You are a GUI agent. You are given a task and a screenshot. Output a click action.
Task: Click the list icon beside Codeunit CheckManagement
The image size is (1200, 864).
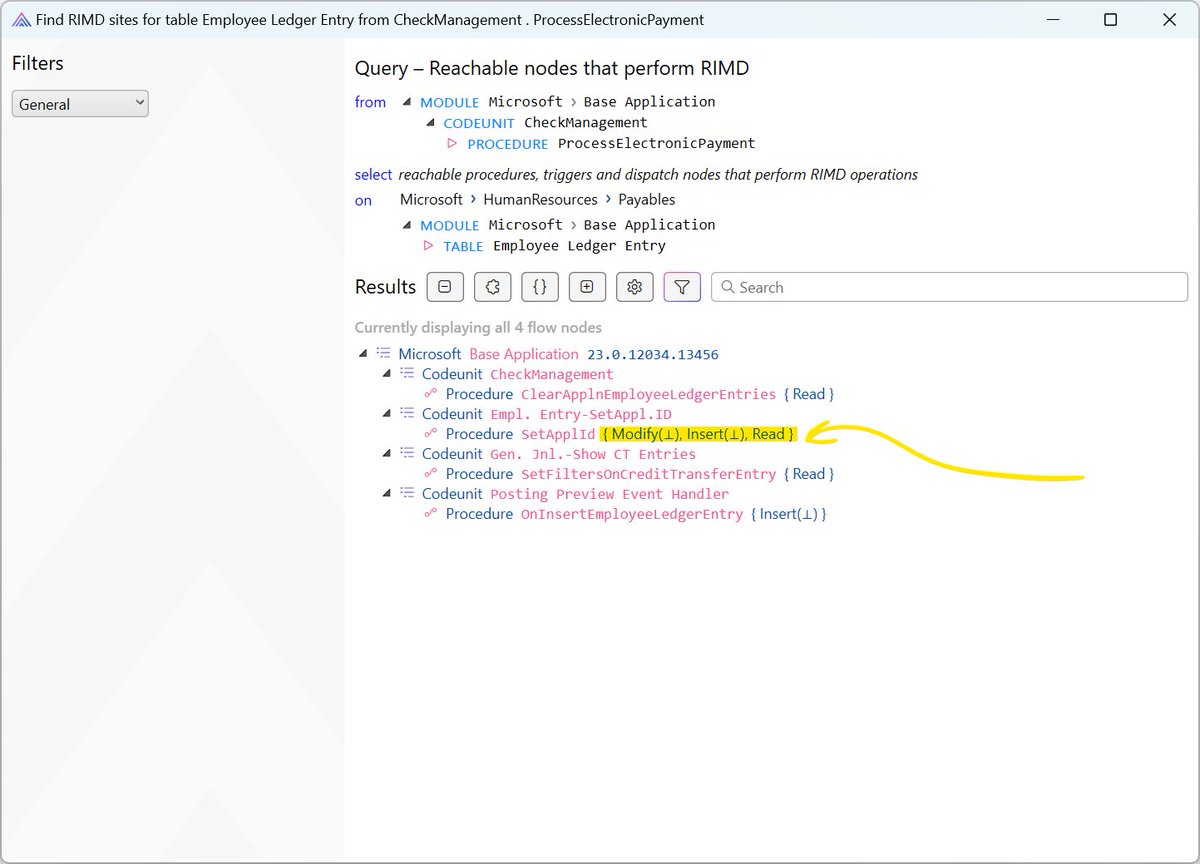pyautogui.click(x=407, y=374)
